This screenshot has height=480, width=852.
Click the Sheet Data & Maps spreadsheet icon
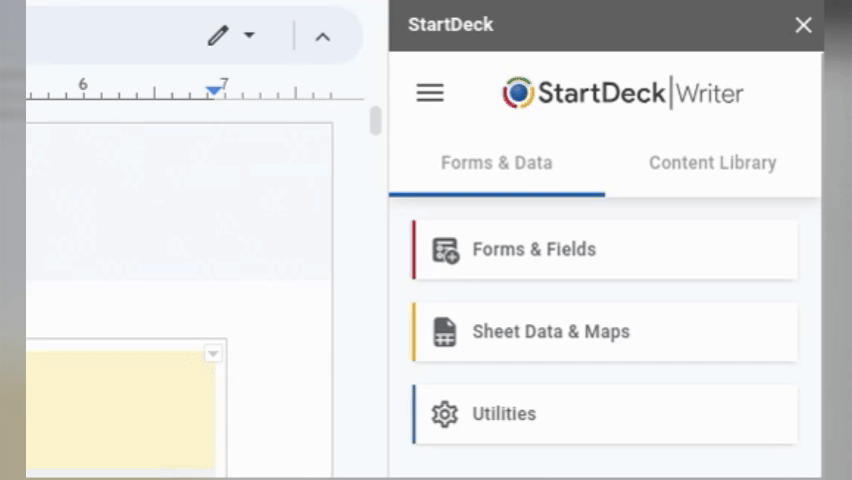pos(444,332)
